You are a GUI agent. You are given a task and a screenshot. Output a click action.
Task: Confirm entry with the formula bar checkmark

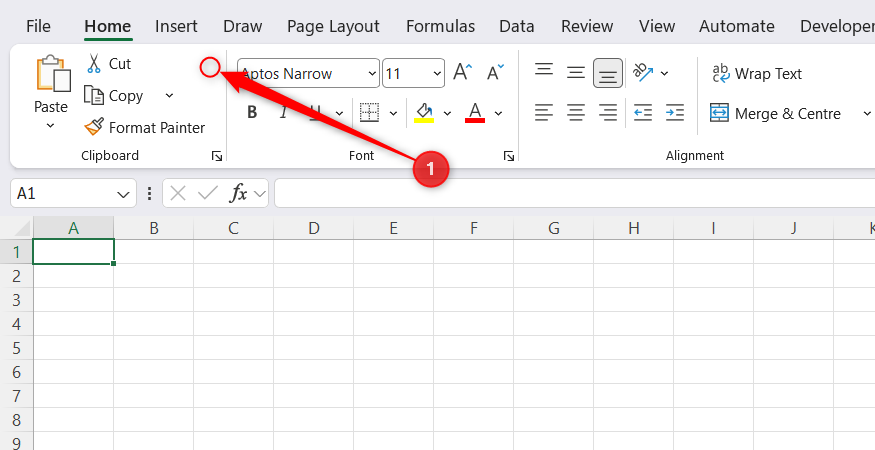click(208, 194)
